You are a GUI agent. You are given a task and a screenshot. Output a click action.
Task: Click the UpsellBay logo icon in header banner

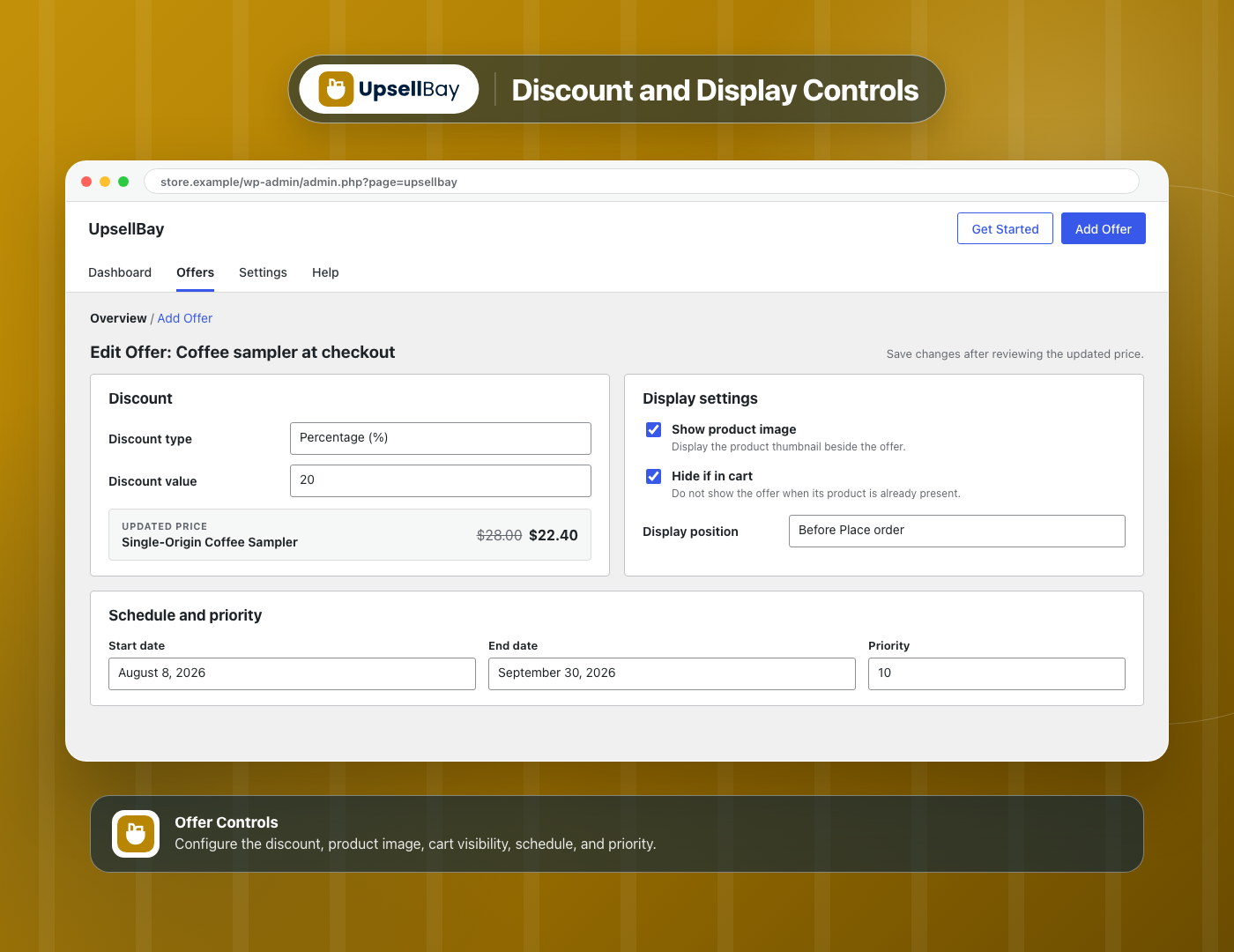tap(336, 89)
